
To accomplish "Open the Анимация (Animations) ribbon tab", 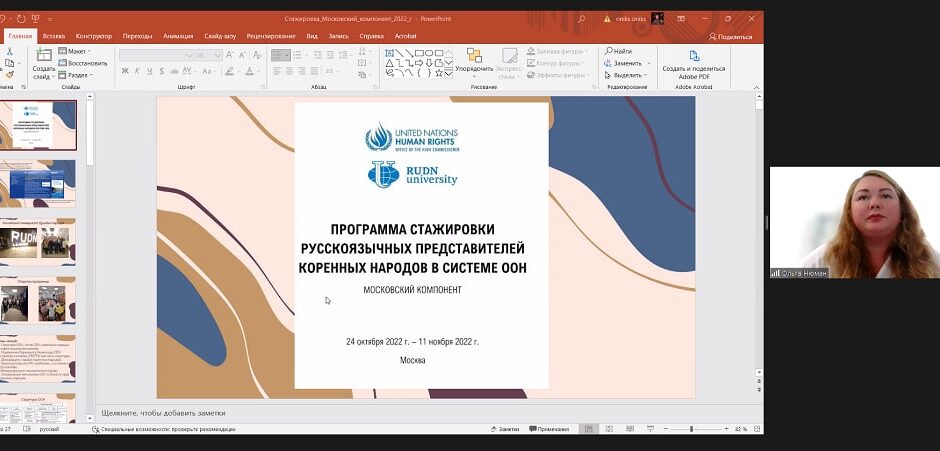I will click(x=178, y=36).
